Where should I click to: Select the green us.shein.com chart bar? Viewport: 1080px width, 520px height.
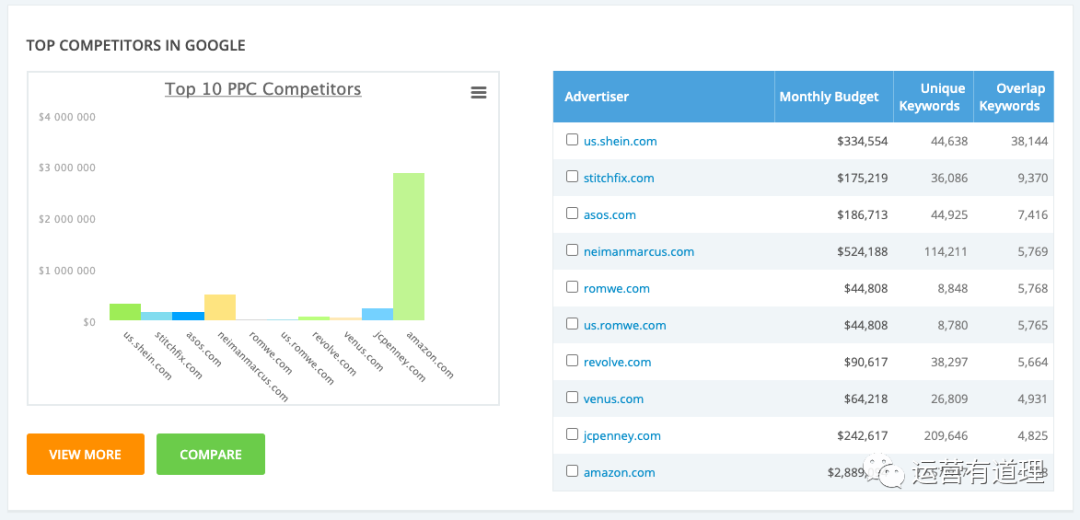(125, 312)
